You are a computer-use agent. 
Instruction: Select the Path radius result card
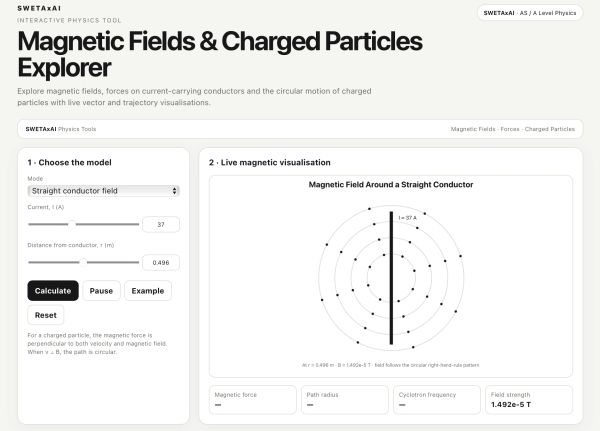(345, 400)
